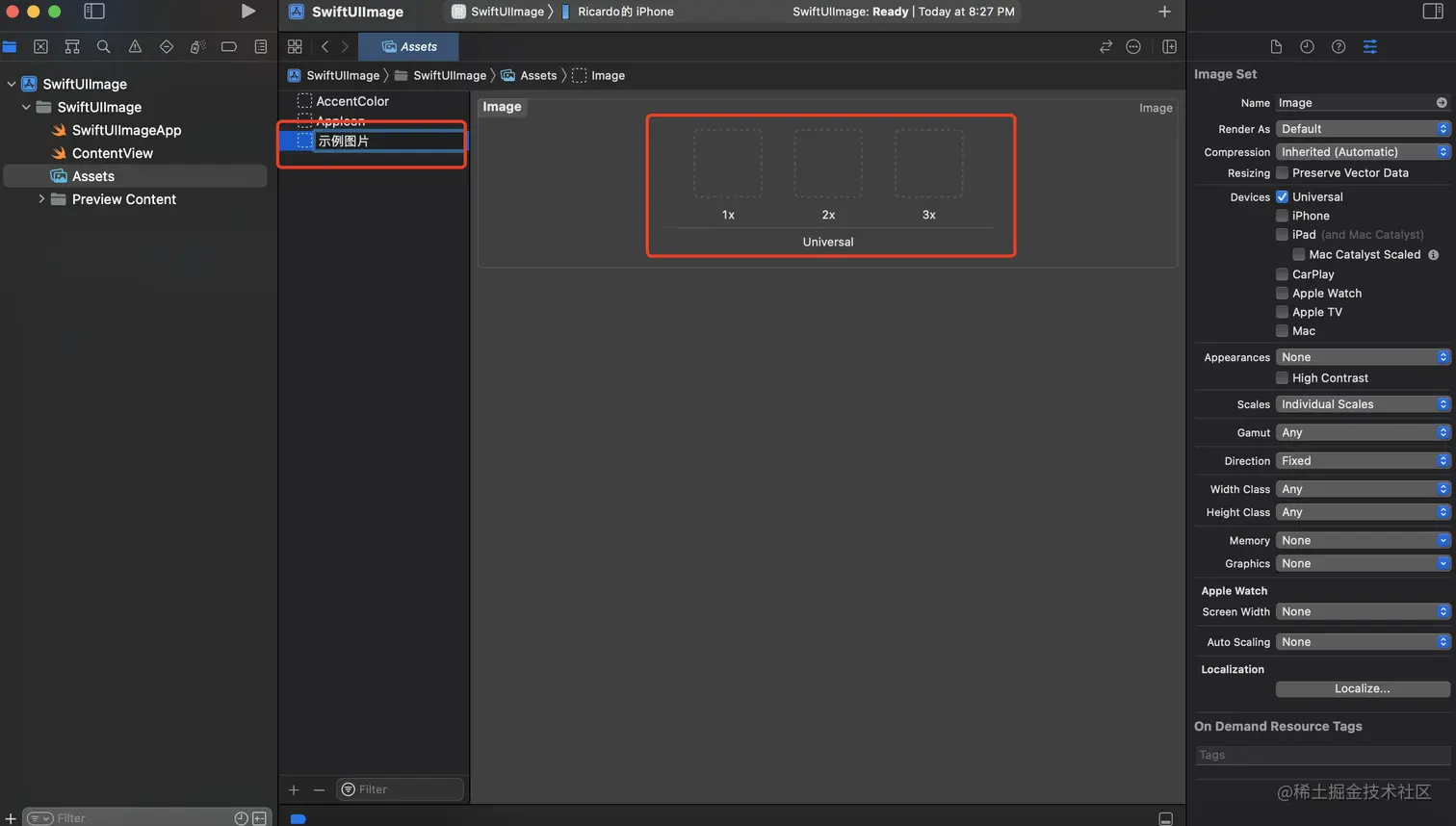Check the CarPlay device checkbox
1456x826 pixels.
1282,274
